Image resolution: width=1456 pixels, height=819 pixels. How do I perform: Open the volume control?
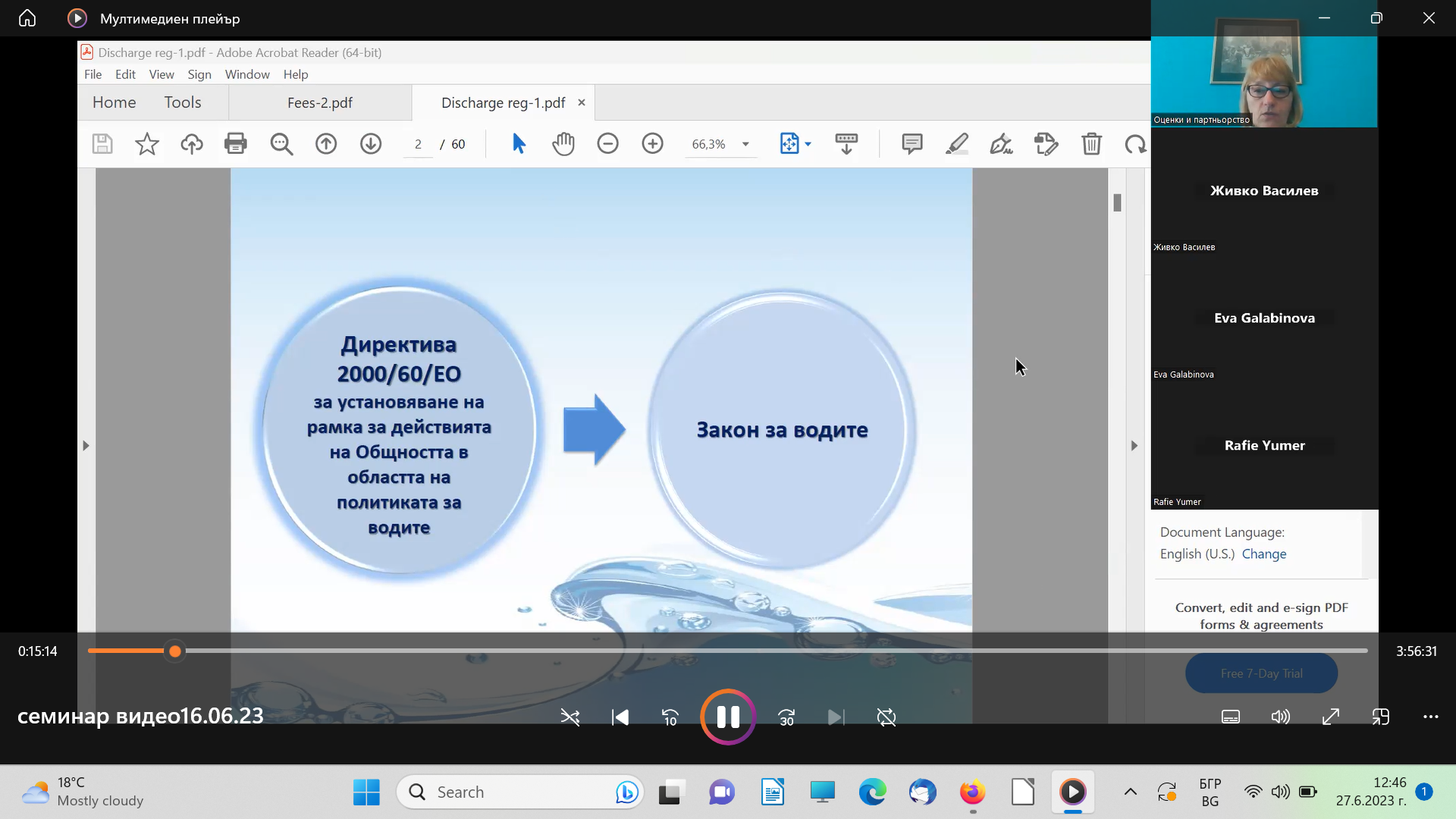coord(1280,717)
